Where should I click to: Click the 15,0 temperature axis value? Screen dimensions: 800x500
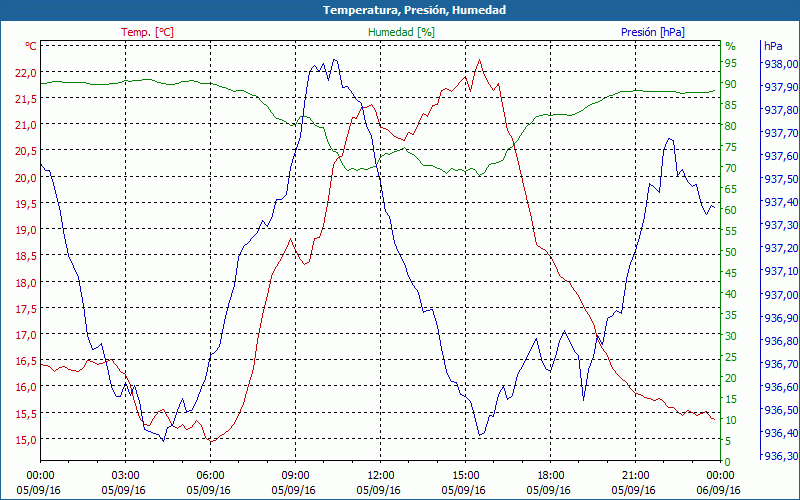tap(26, 440)
